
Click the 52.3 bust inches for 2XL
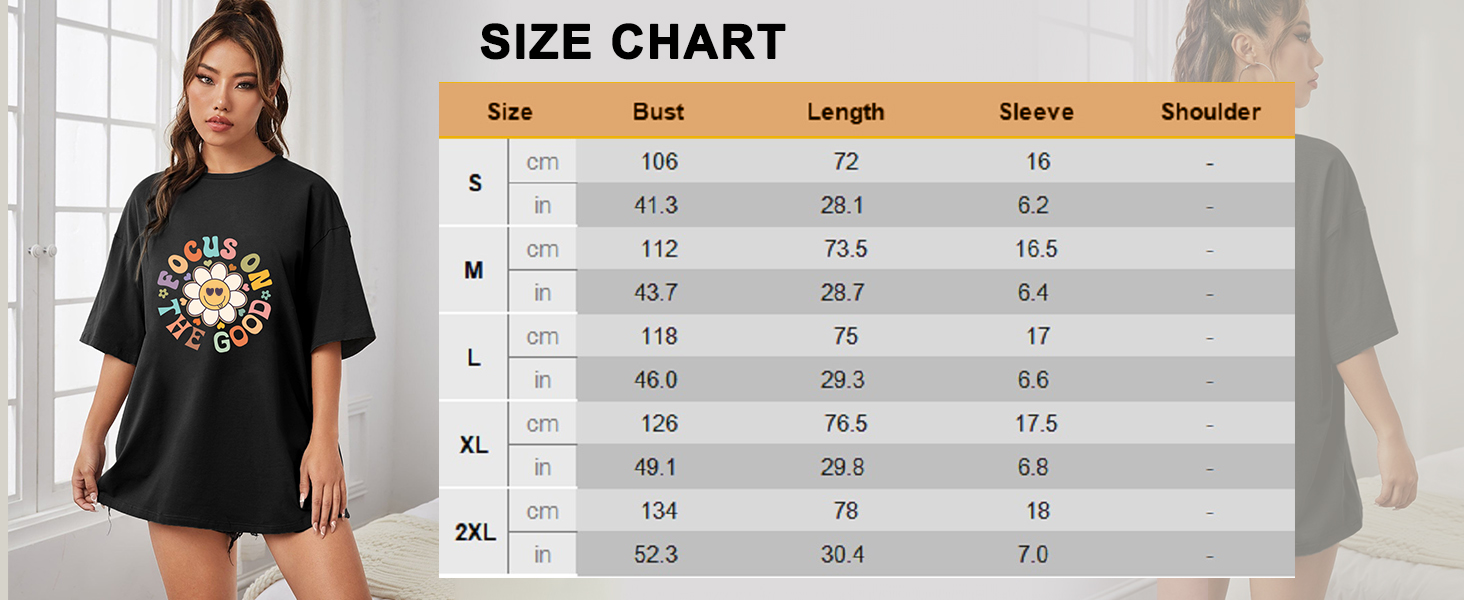tap(656, 555)
